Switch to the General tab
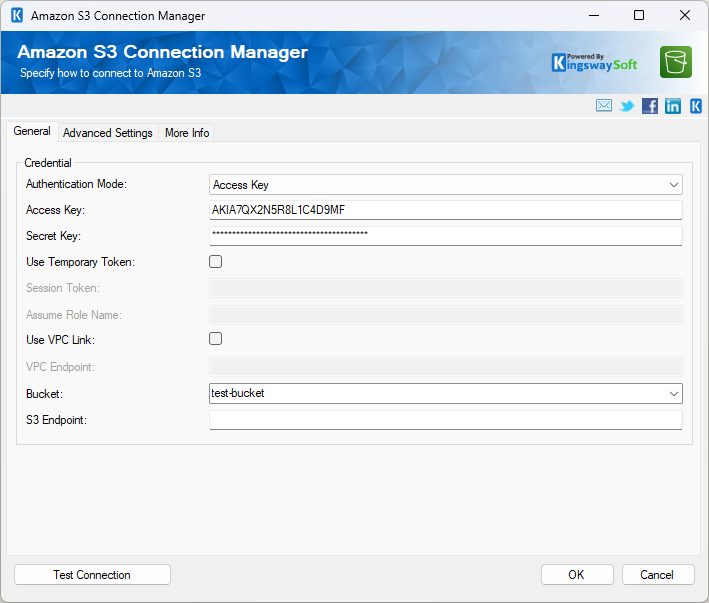709x603 pixels. pos(32,131)
